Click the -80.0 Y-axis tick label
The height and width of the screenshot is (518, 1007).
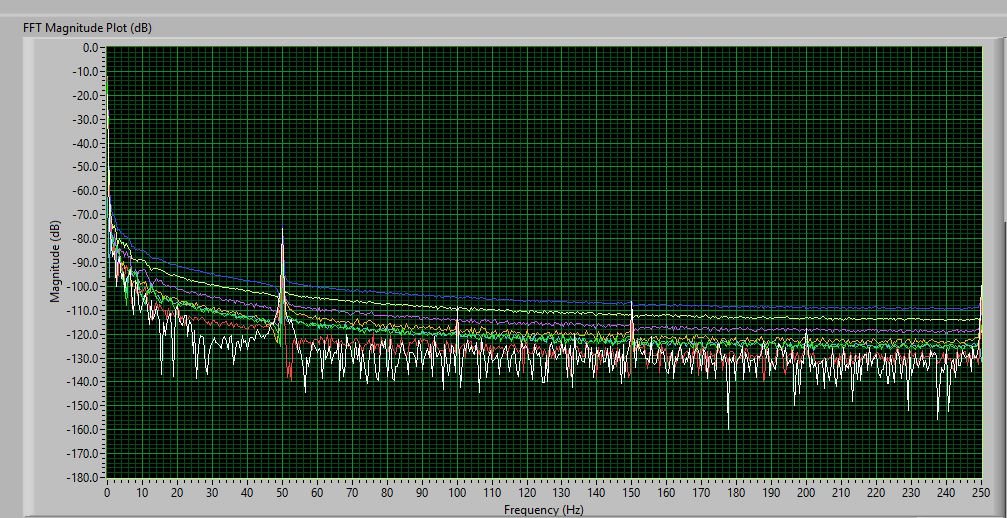pos(87,238)
